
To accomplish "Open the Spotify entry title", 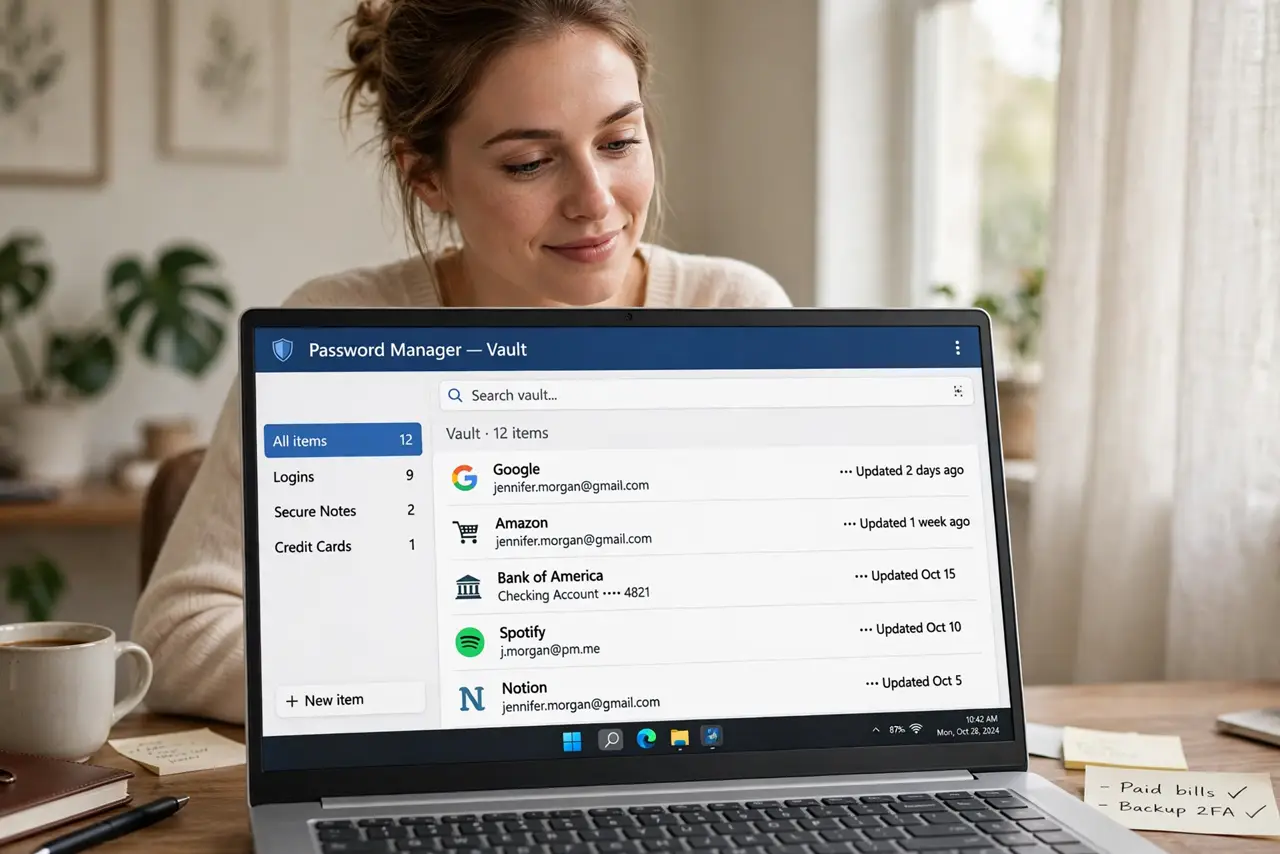I will [x=522, y=632].
